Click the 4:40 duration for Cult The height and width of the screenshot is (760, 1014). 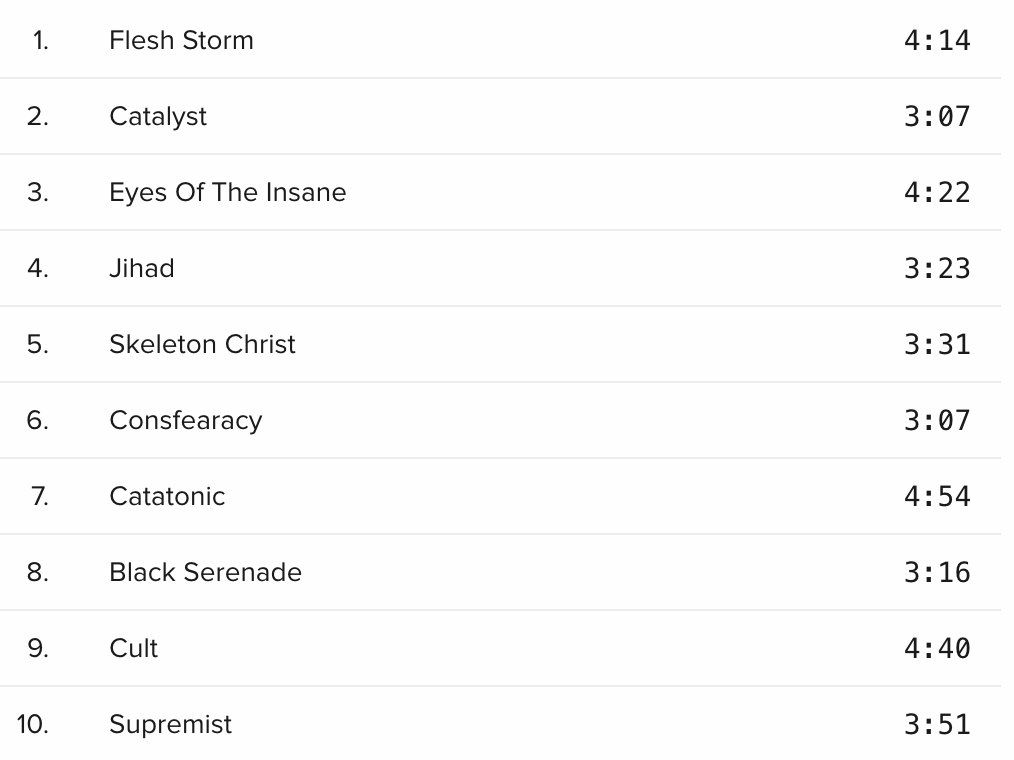pyautogui.click(x=937, y=648)
